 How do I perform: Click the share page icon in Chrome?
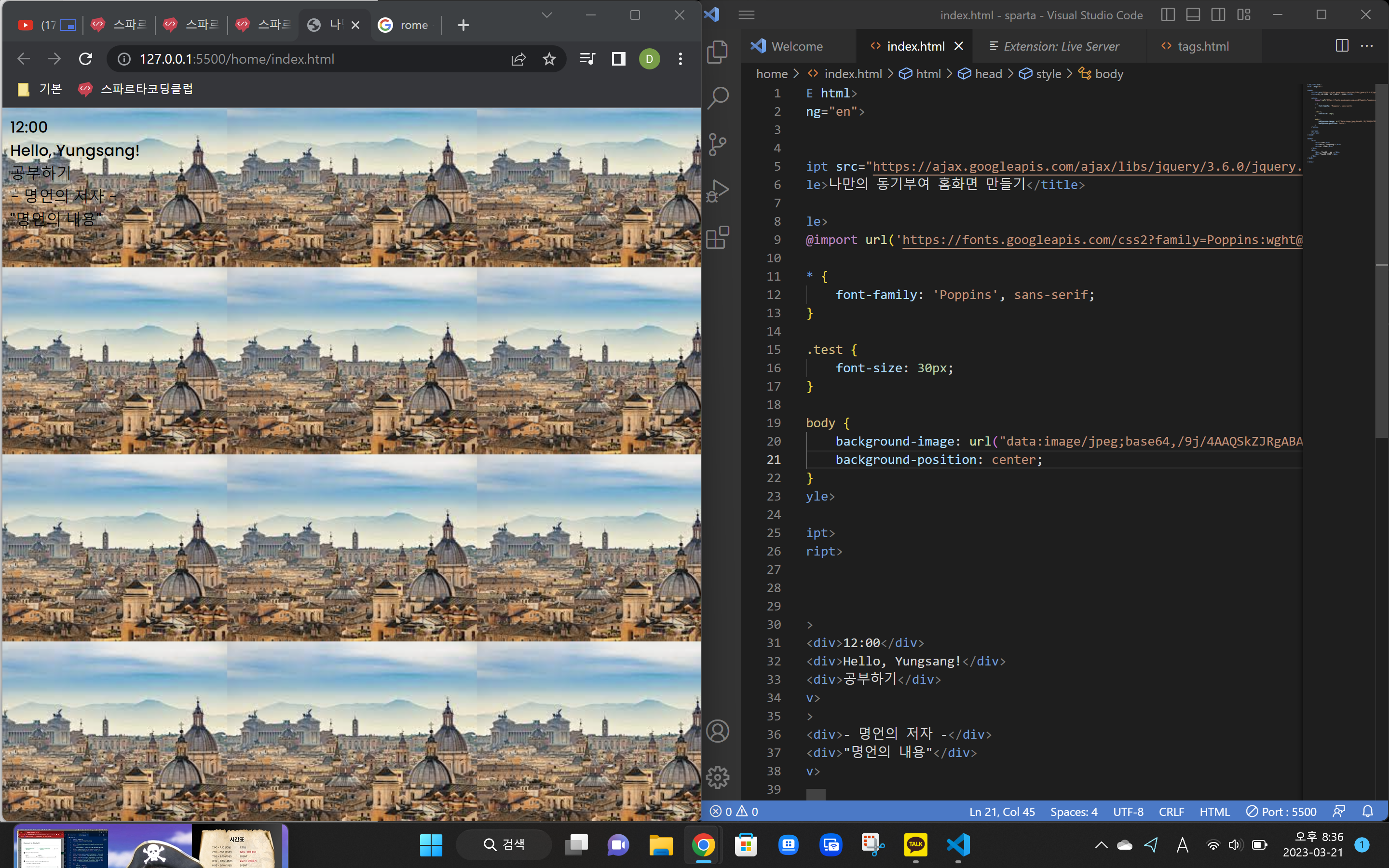pos(518,58)
